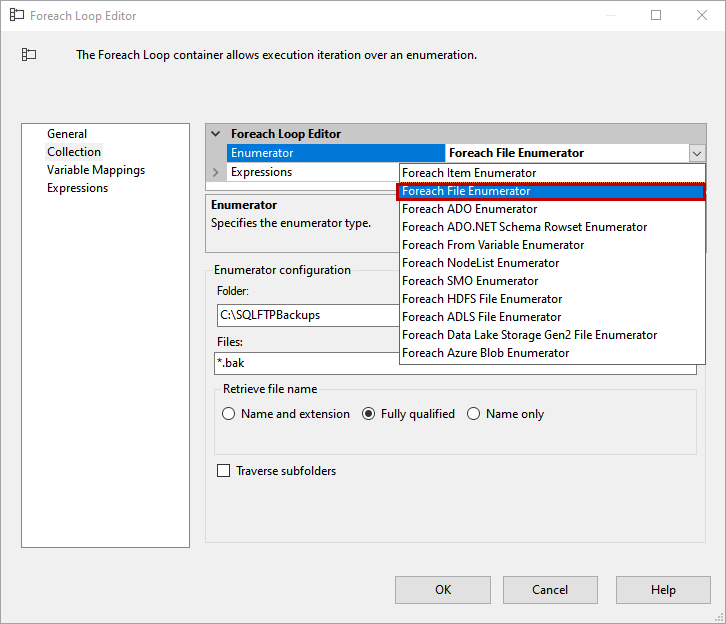
Task: Select Foreach Azure Blob Enumerator option
Action: click(x=486, y=353)
